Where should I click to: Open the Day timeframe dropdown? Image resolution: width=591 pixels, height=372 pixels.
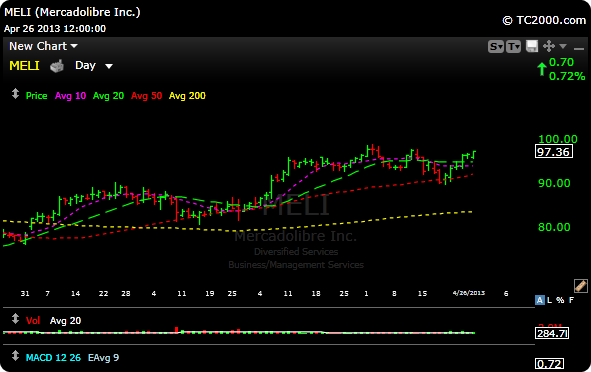[93, 66]
